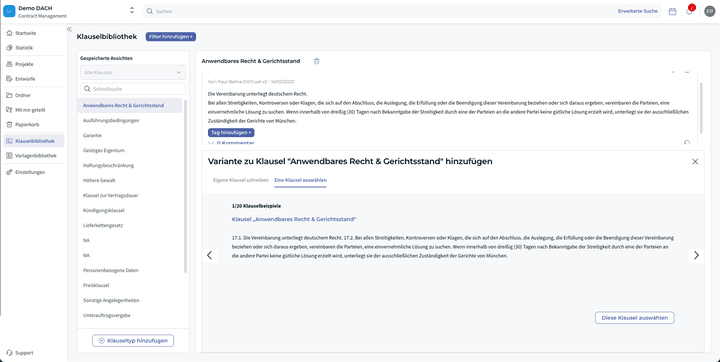The image size is (720, 362).
Task: Open Erweiterte Suche link
Action: pyautogui.click(x=637, y=11)
